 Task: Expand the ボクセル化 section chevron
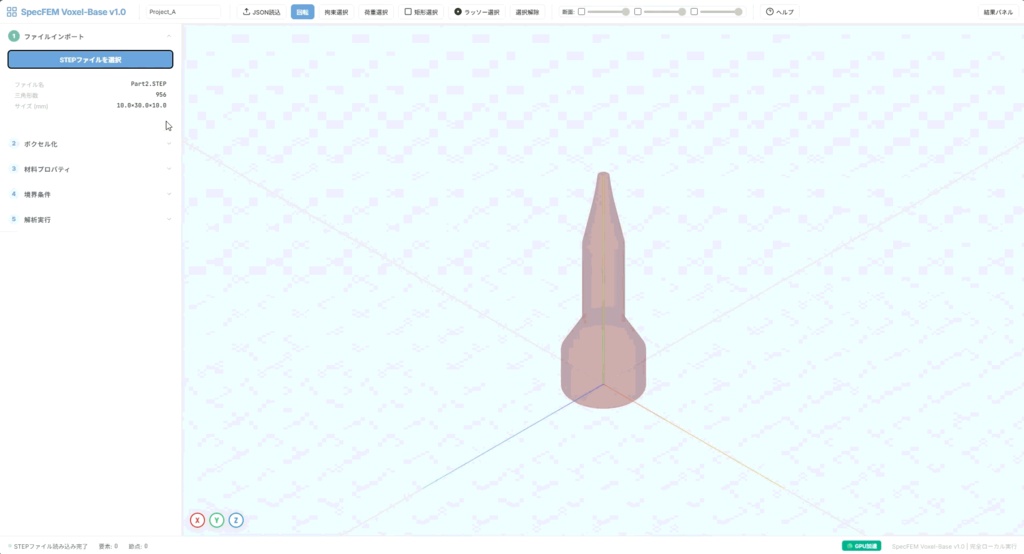(x=169, y=144)
